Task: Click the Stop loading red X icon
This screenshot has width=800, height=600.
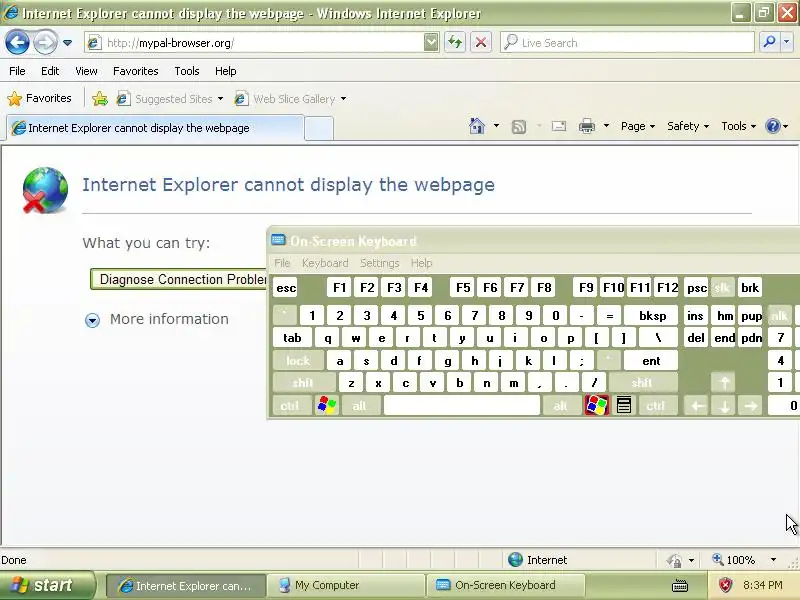Action: 481,42
